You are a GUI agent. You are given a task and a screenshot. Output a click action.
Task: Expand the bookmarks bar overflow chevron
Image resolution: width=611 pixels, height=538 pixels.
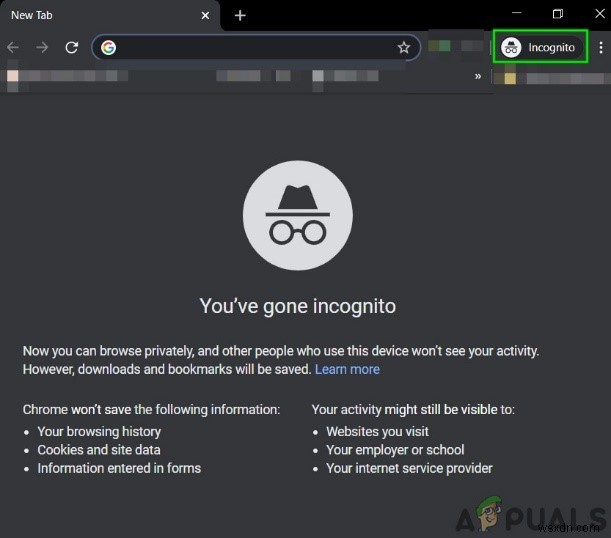pyautogui.click(x=478, y=76)
